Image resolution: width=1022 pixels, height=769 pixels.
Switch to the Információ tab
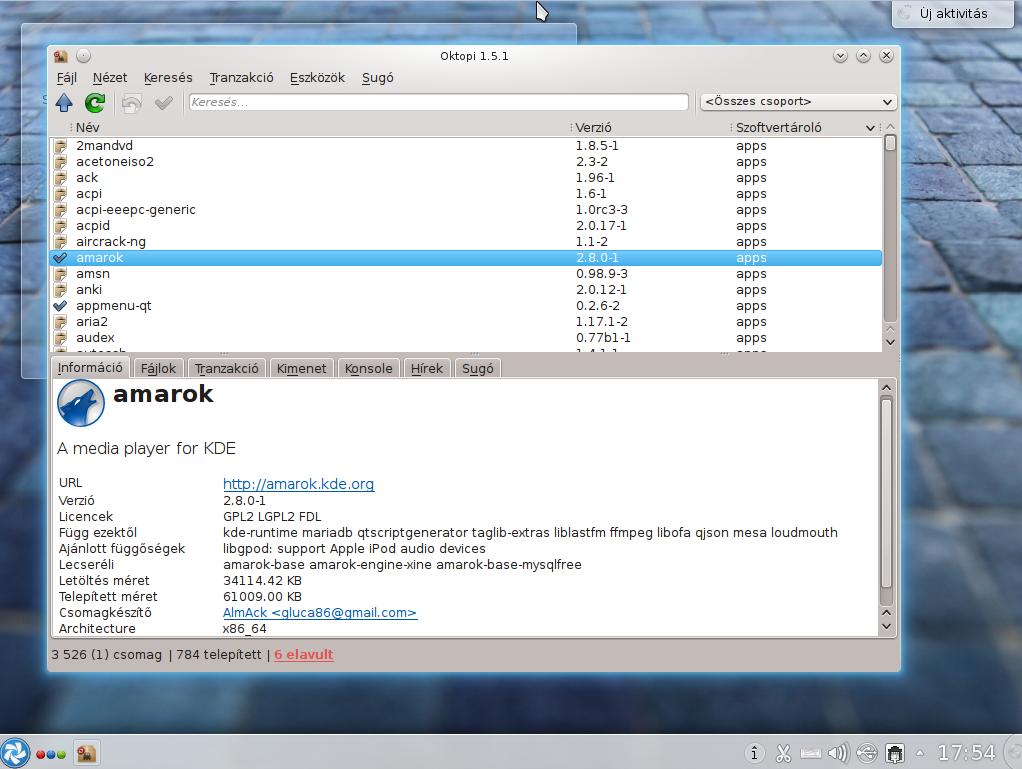coord(90,368)
